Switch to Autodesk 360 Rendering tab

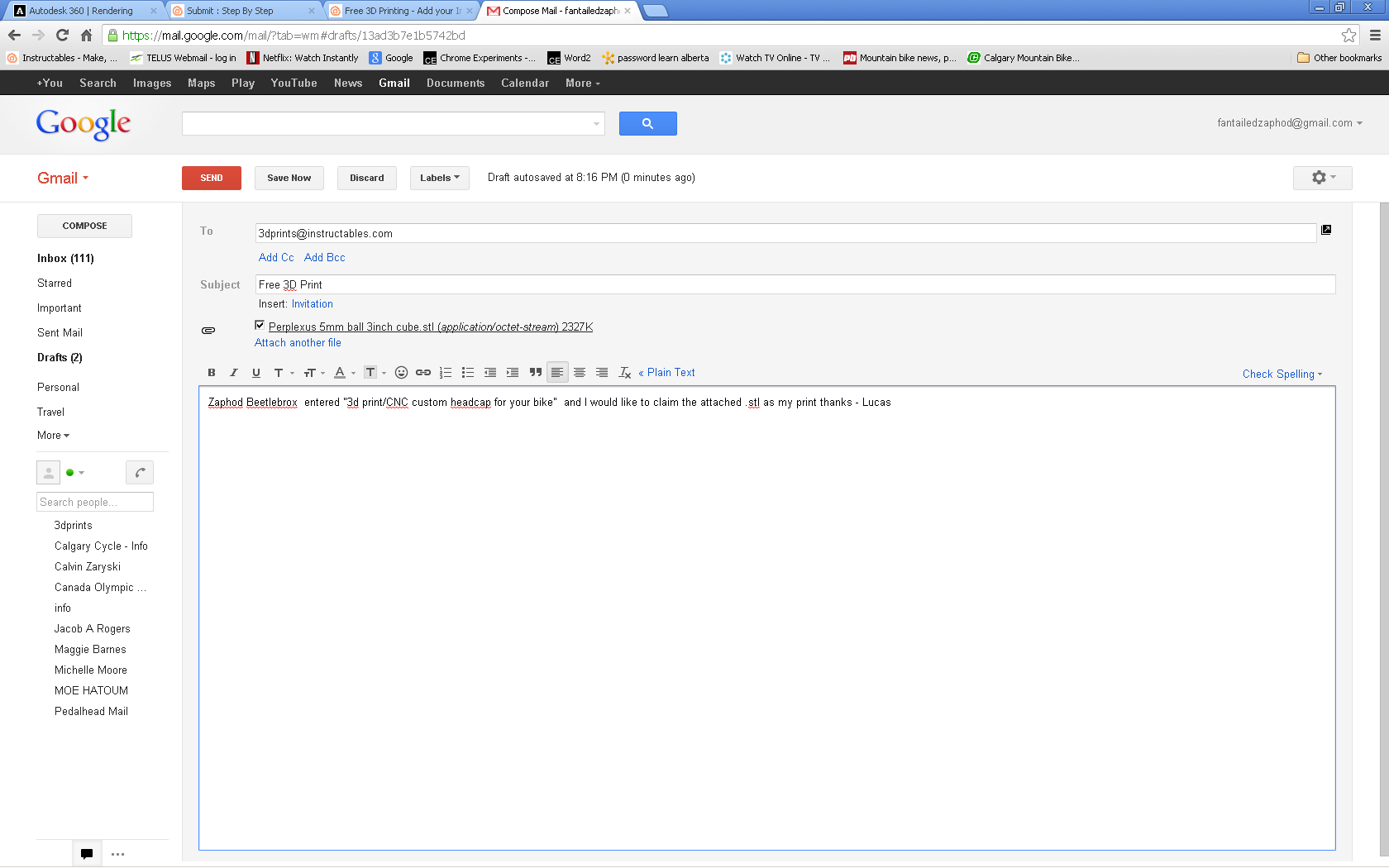tap(83, 11)
